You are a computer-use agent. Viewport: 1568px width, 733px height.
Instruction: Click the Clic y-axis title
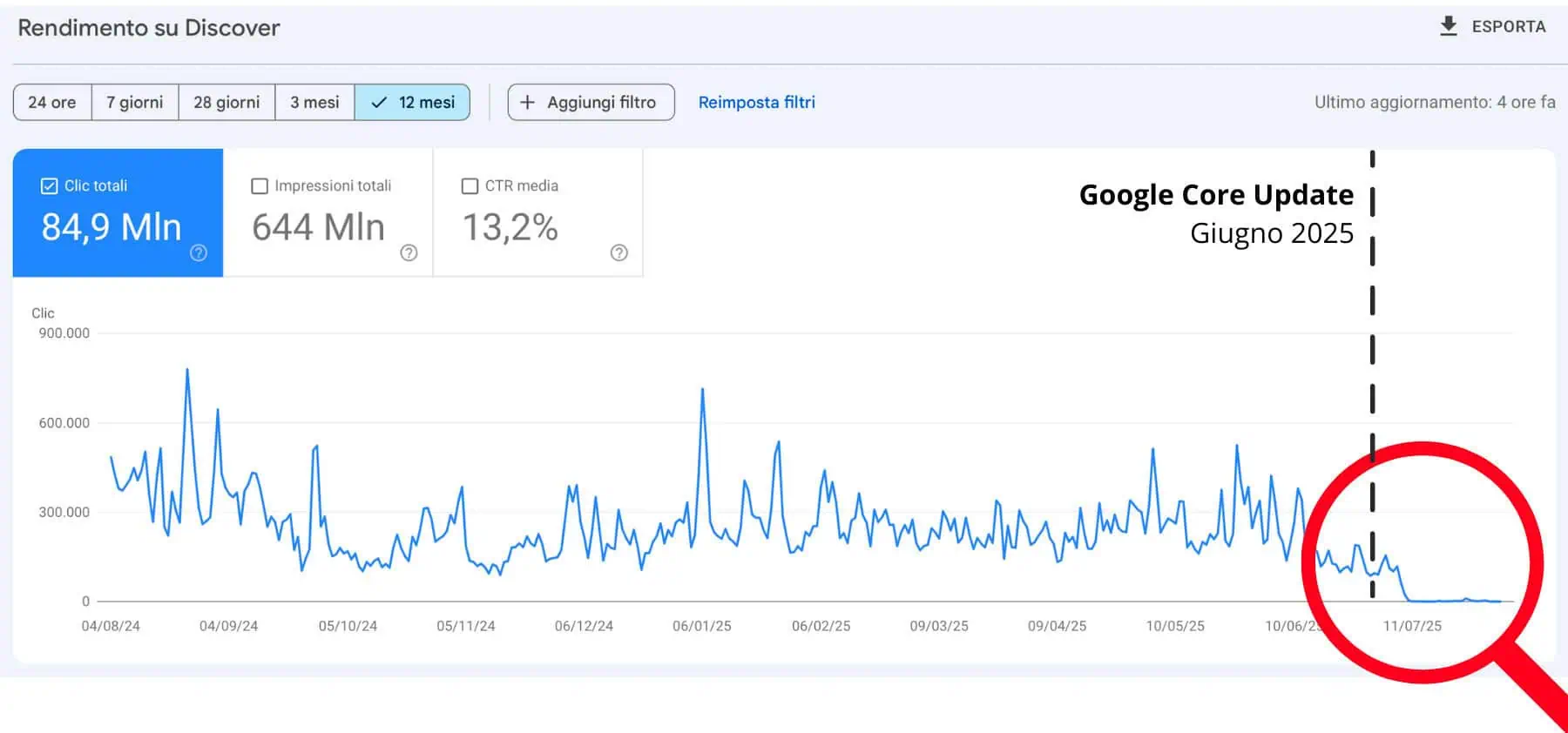pyautogui.click(x=43, y=313)
